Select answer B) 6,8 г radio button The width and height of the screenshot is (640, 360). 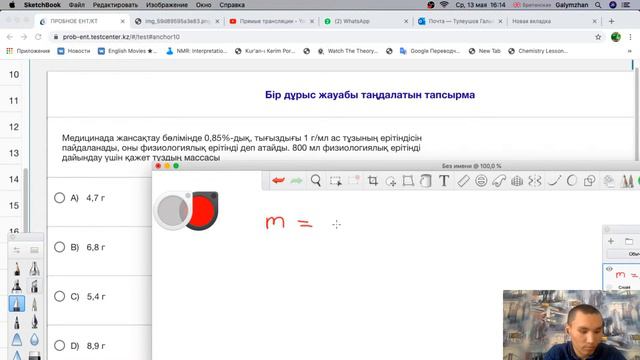click(x=60, y=247)
